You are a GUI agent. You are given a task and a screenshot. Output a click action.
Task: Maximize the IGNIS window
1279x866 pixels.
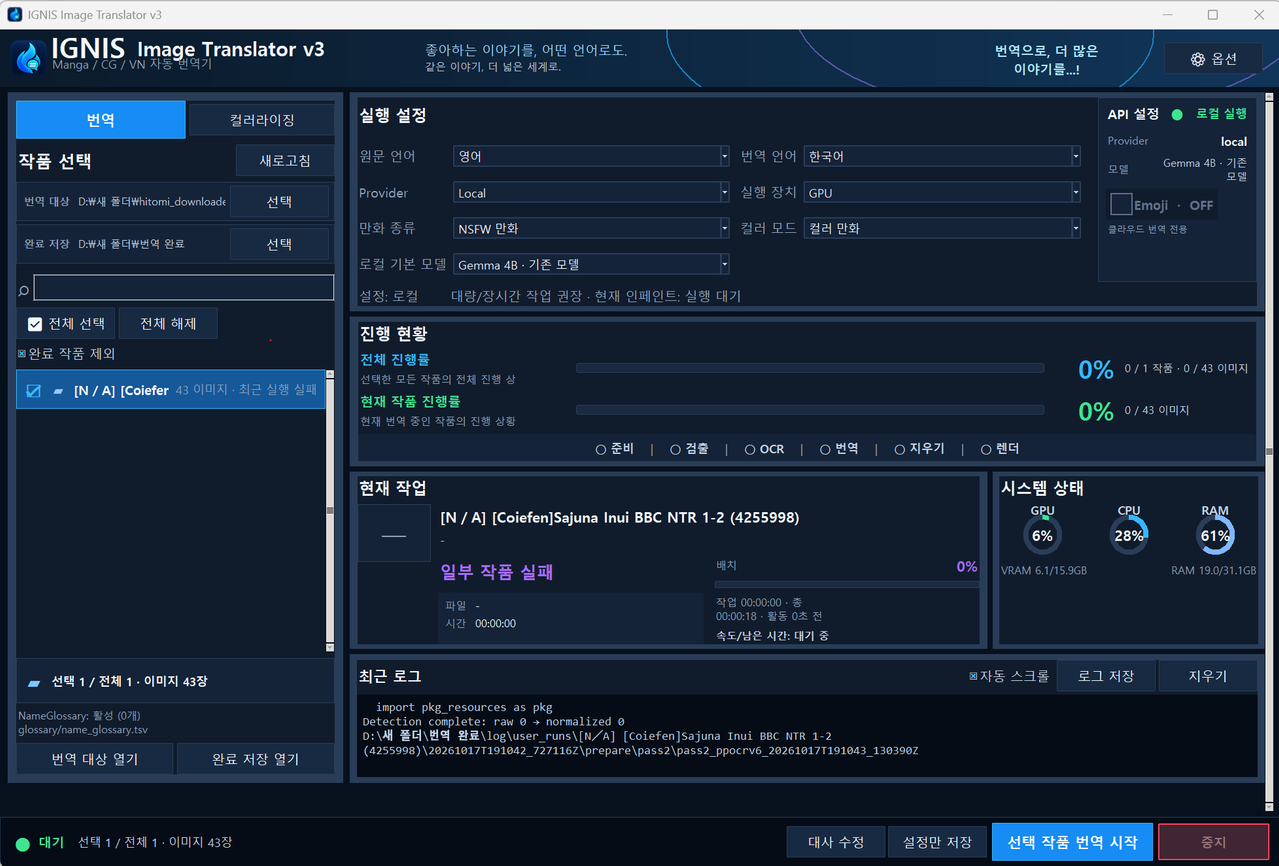click(x=1213, y=15)
